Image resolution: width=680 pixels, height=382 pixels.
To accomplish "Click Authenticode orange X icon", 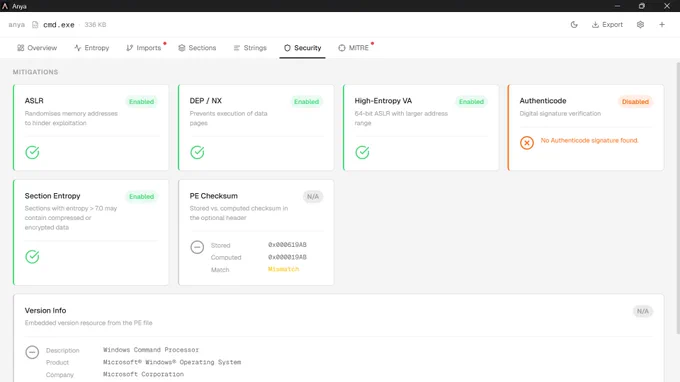I will 527,142.
